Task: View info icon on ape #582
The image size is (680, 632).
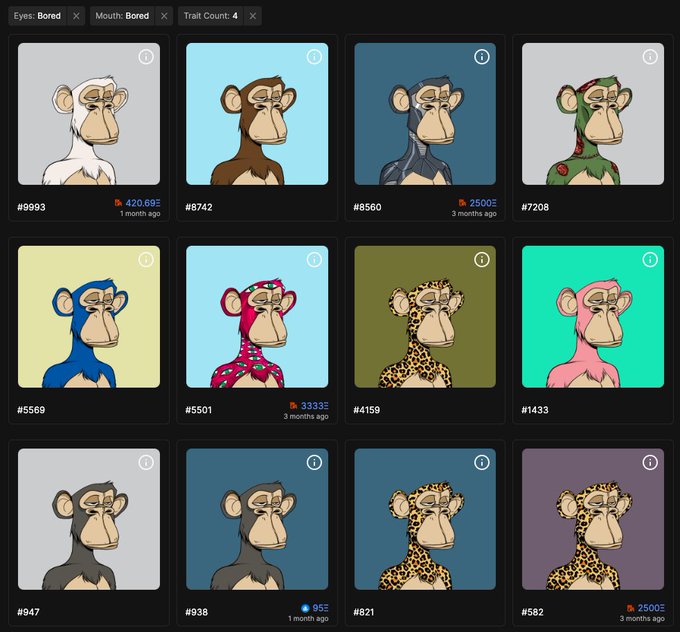Action: 650,462
